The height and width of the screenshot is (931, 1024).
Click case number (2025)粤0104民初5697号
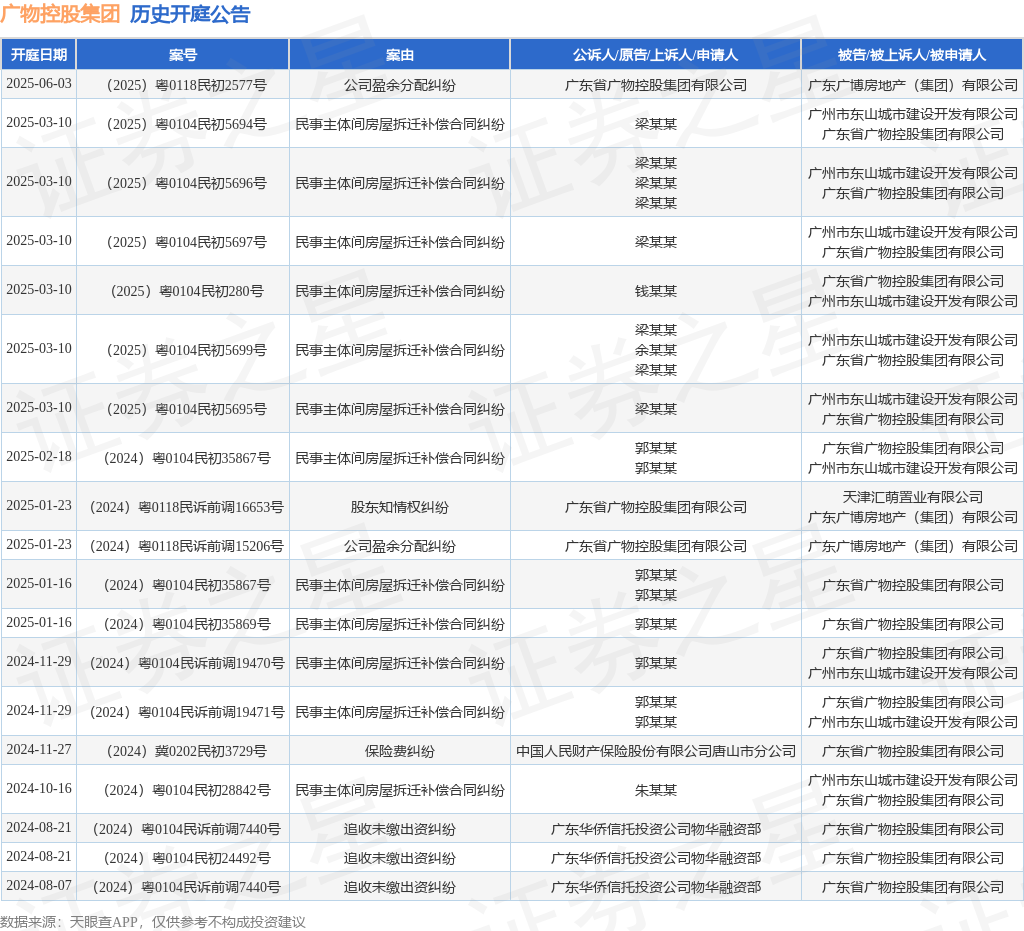(187, 242)
